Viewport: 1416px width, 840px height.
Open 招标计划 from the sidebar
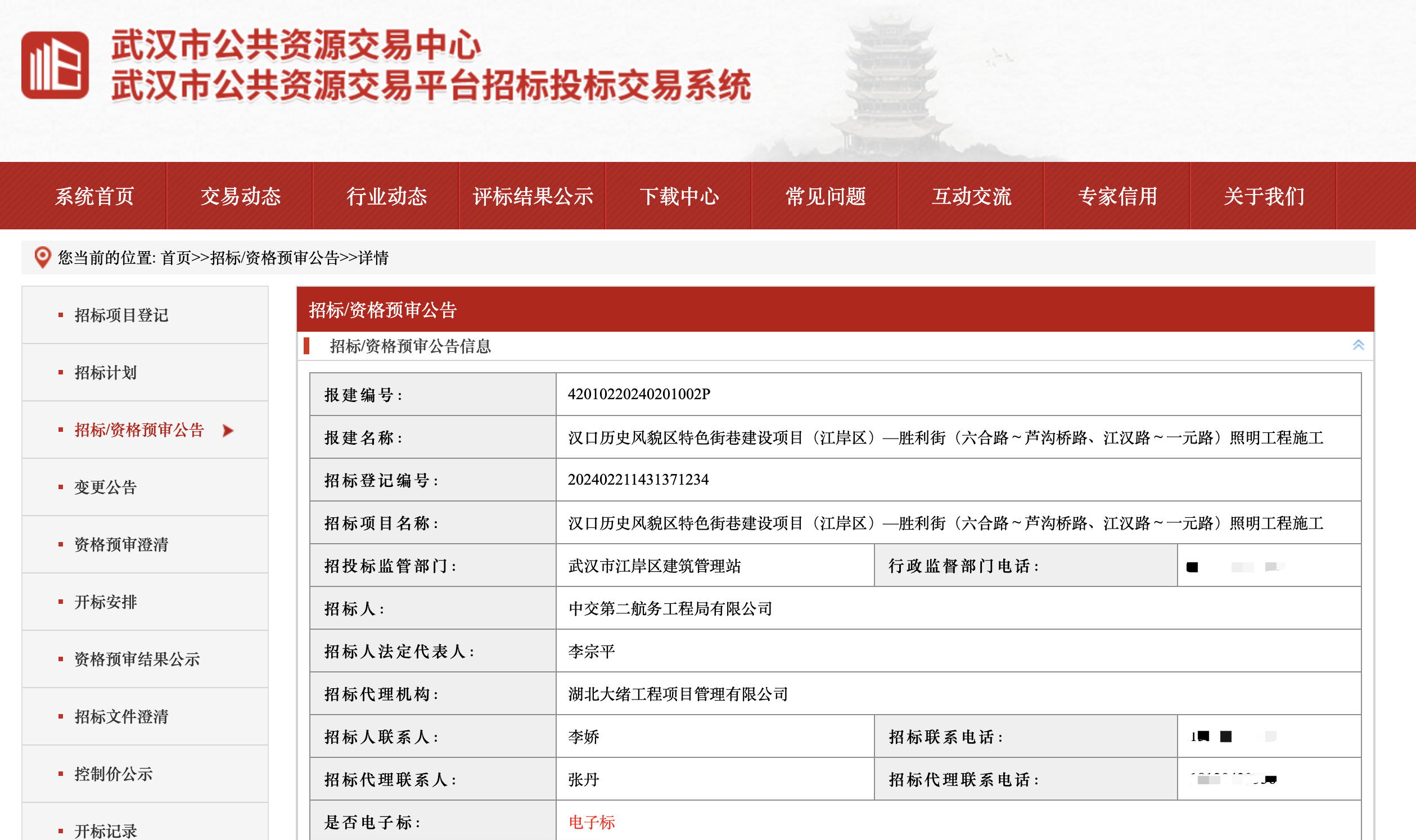pyautogui.click(x=105, y=372)
